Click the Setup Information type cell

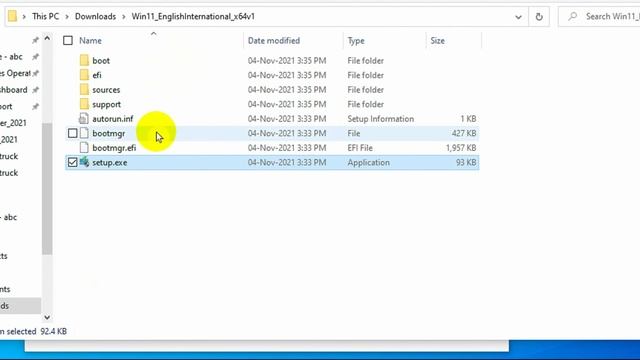coord(380,119)
